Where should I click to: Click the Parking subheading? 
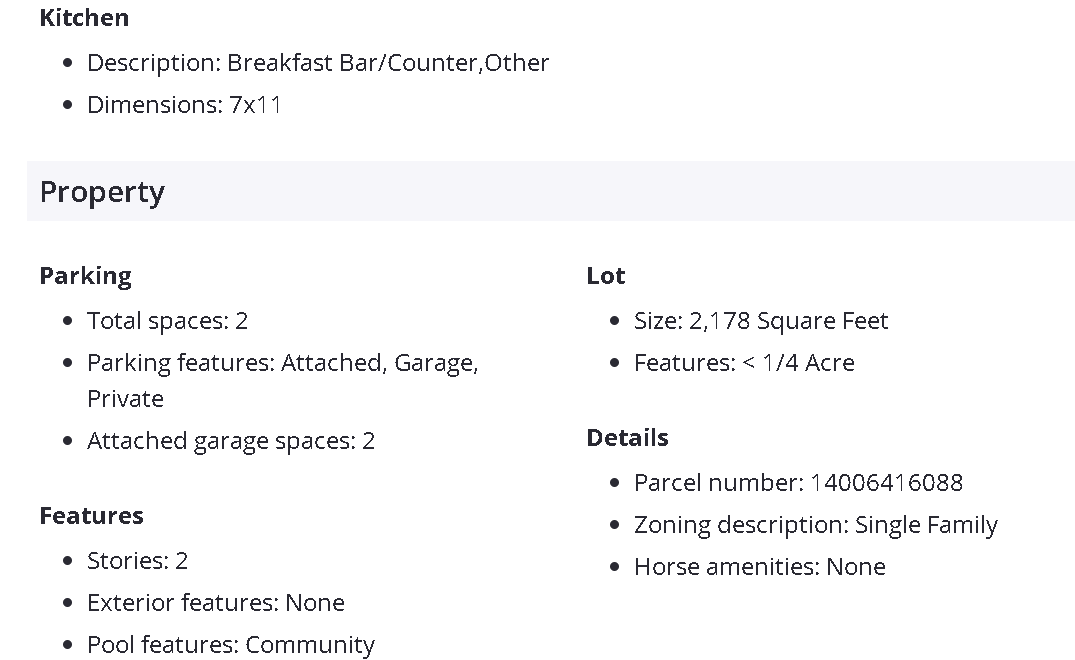(85, 276)
